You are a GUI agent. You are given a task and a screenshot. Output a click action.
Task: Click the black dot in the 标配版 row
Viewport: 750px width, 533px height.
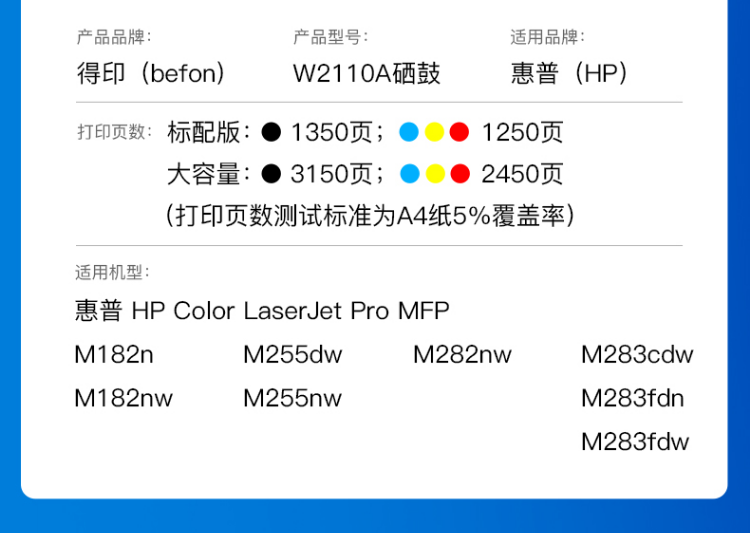tap(271, 132)
